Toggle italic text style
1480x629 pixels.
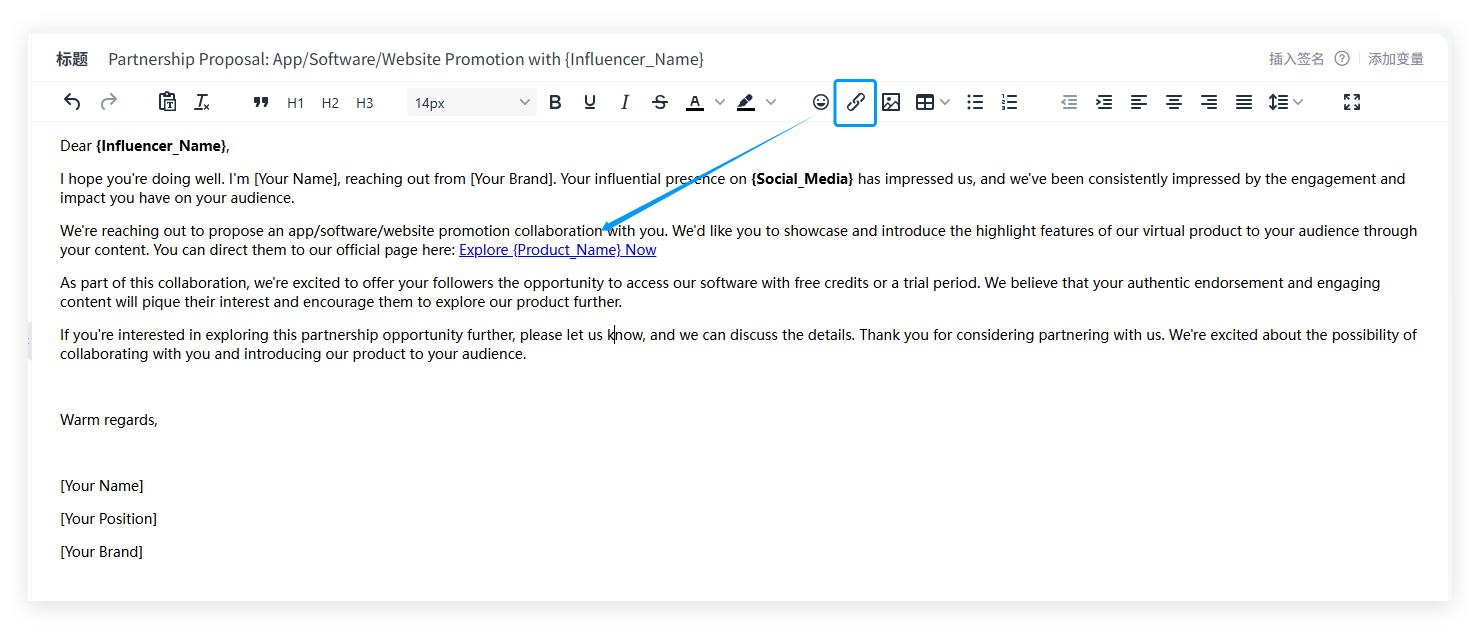coord(625,102)
